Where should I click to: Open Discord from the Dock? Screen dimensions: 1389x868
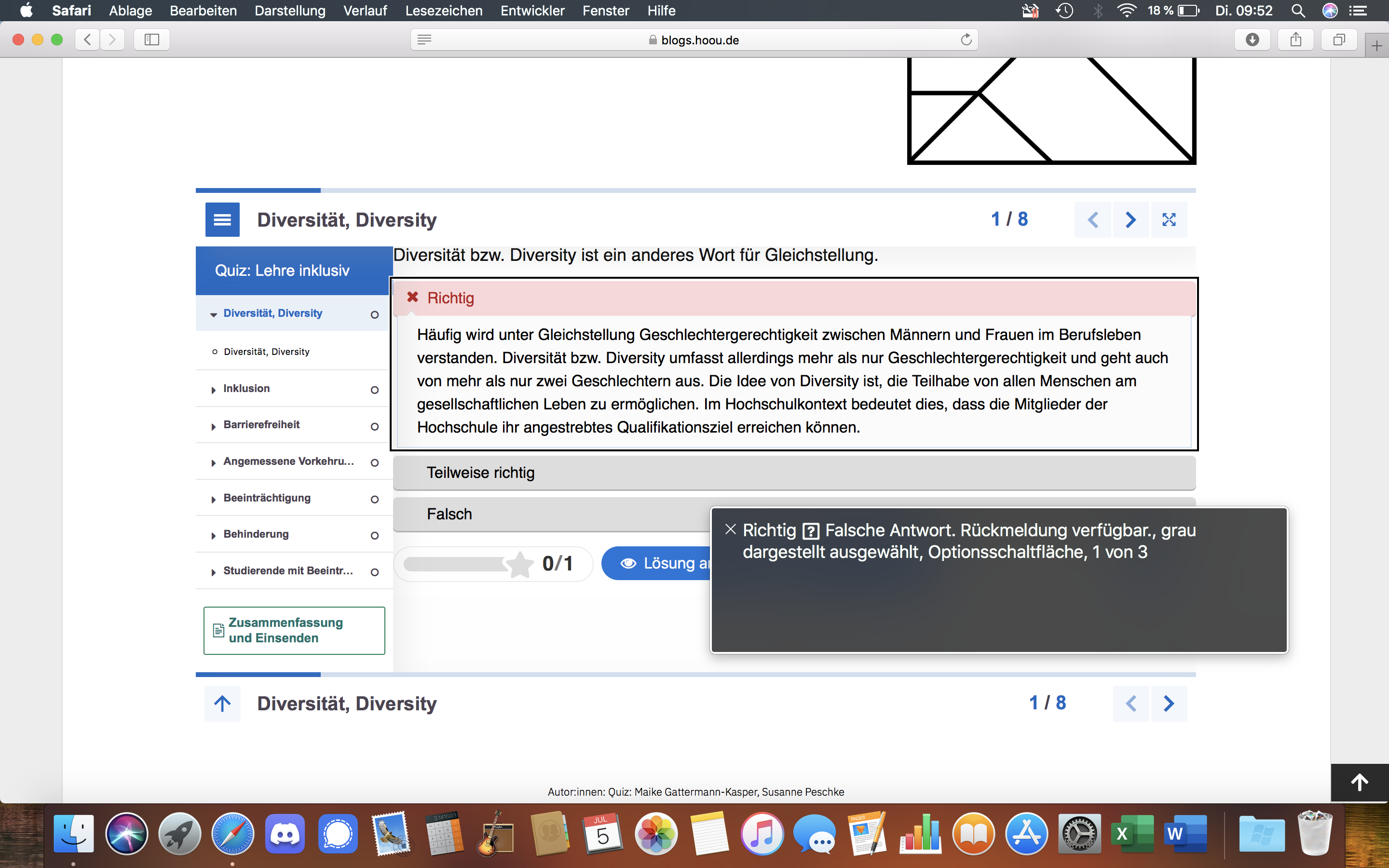pyautogui.click(x=285, y=834)
